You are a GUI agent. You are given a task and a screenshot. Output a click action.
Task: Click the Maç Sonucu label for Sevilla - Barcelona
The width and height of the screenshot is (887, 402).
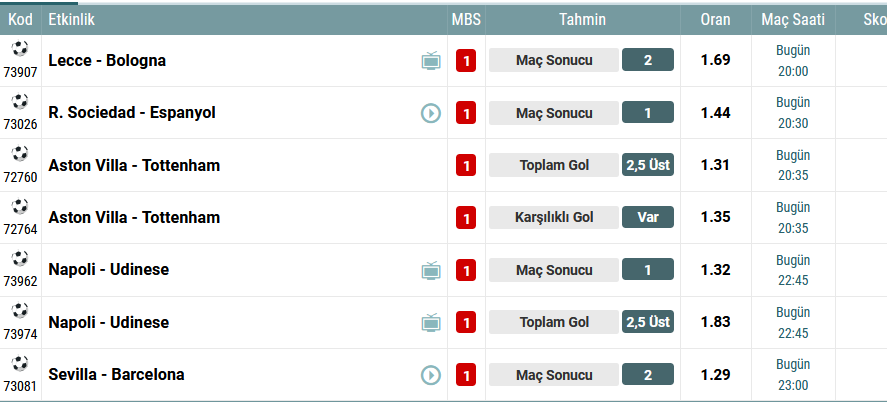pyautogui.click(x=554, y=375)
